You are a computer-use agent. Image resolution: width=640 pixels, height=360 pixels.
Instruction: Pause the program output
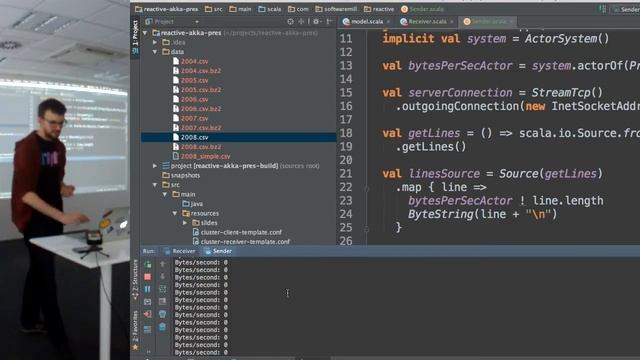tap(148, 289)
